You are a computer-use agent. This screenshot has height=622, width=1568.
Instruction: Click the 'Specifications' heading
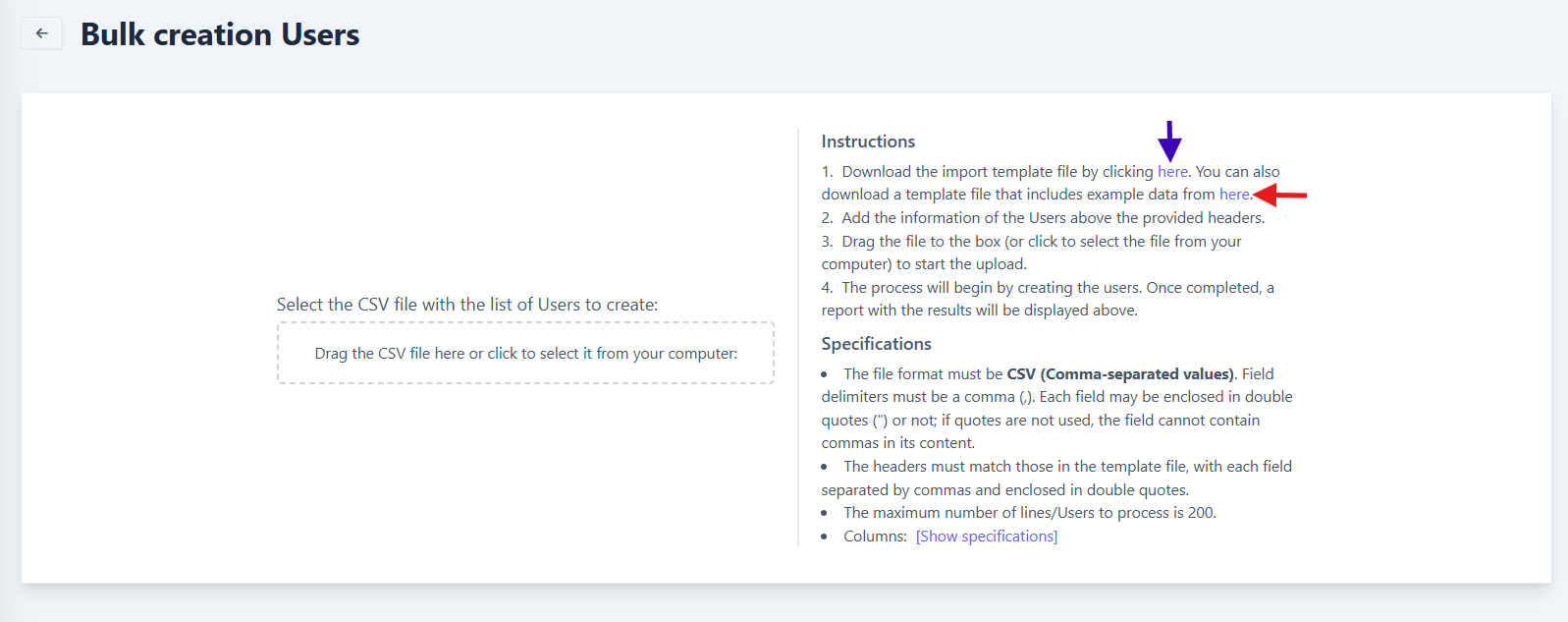[x=876, y=344]
